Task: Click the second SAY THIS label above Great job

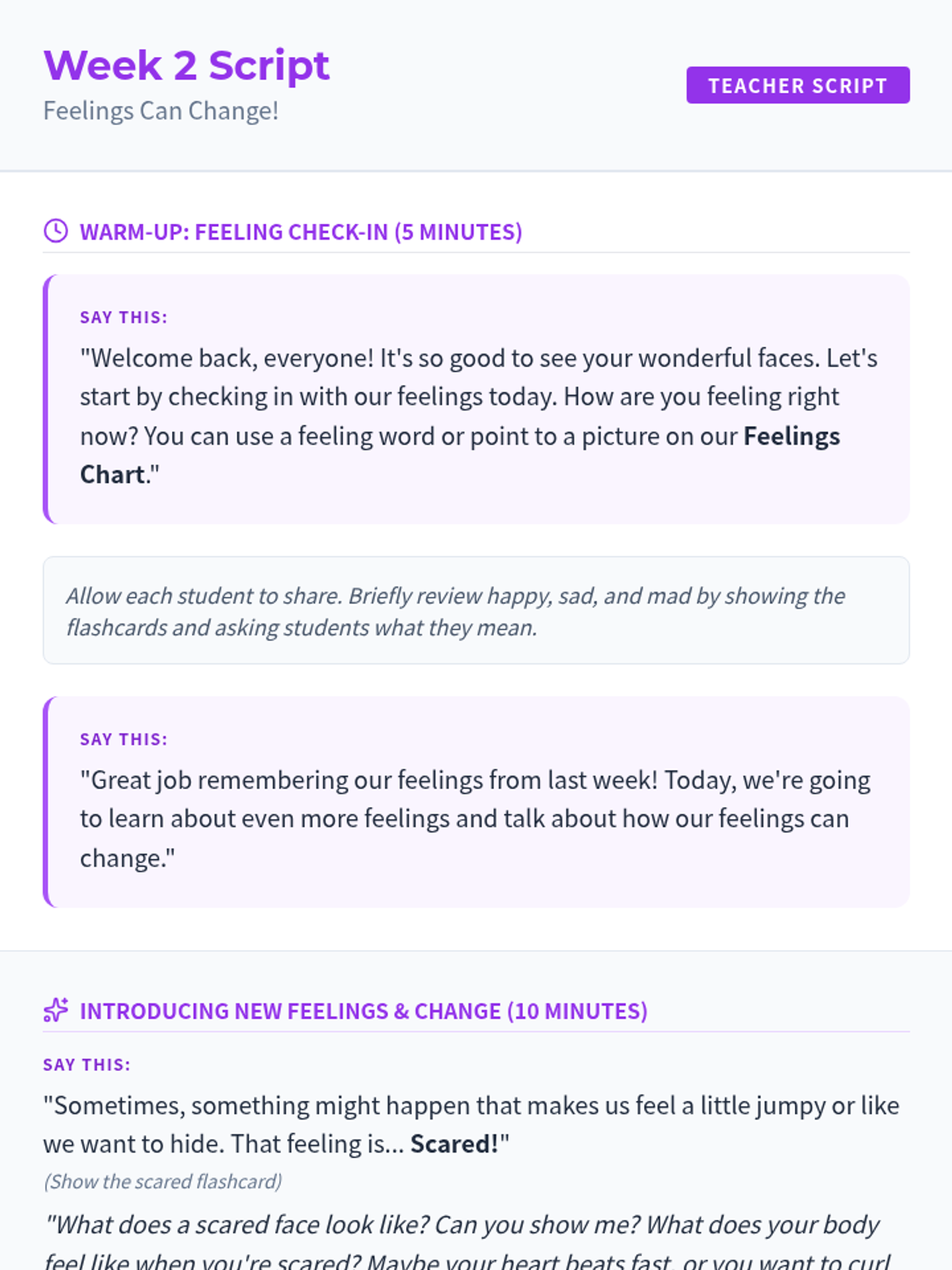Action: [x=124, y=740]
